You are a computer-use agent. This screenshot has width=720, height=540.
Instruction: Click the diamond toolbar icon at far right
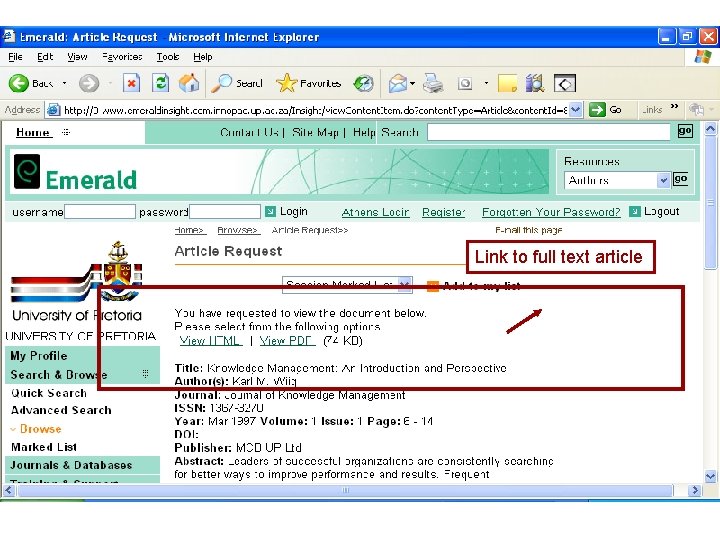coord(565,84)
